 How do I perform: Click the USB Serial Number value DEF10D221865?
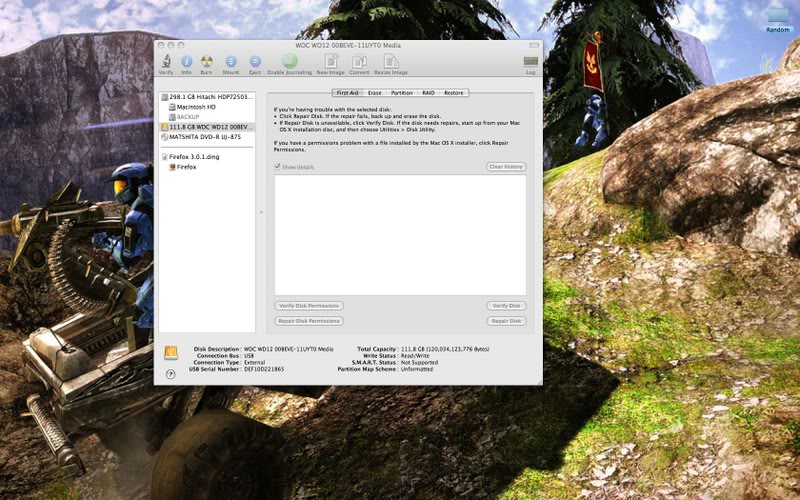coord(264,369)
